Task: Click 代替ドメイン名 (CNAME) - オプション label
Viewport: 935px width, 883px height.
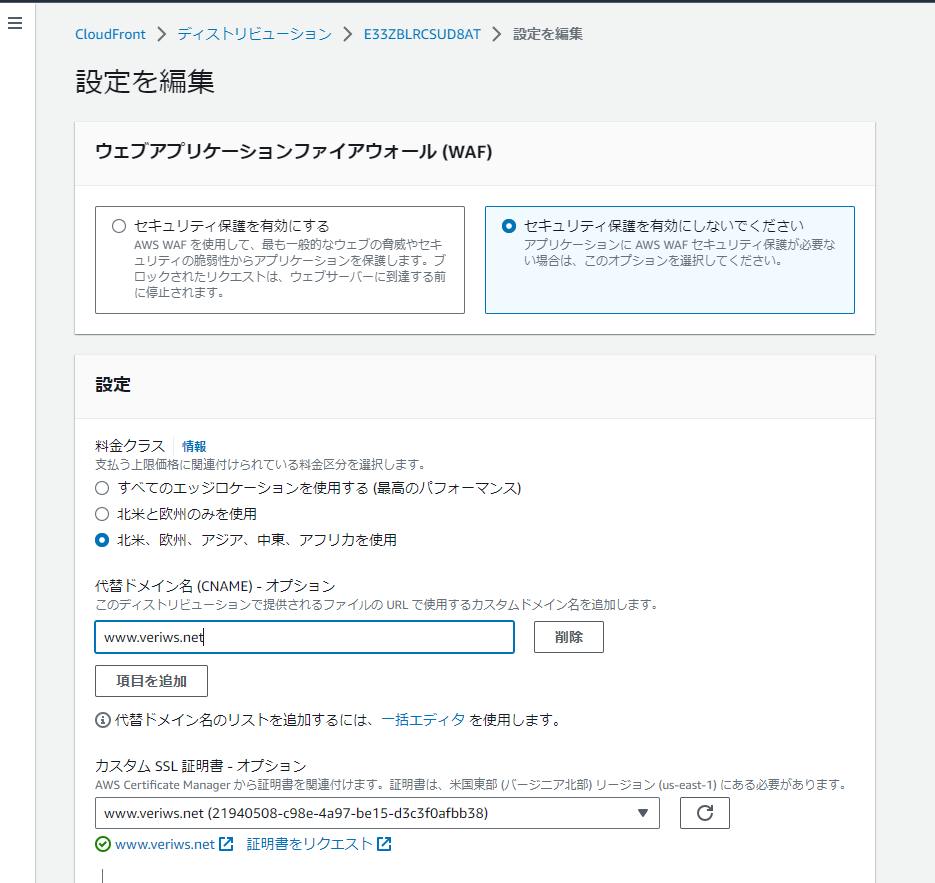Action: tap(215, 586)
